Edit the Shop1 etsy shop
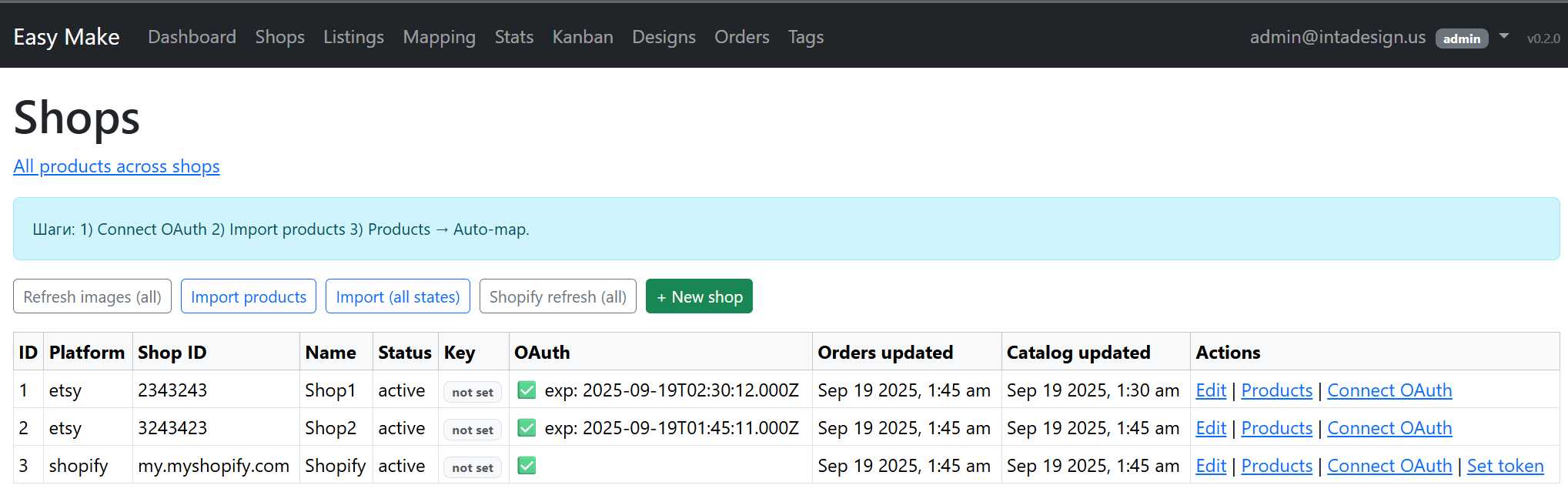The height and width of the screenshot is (502, 1568). 1210,390
